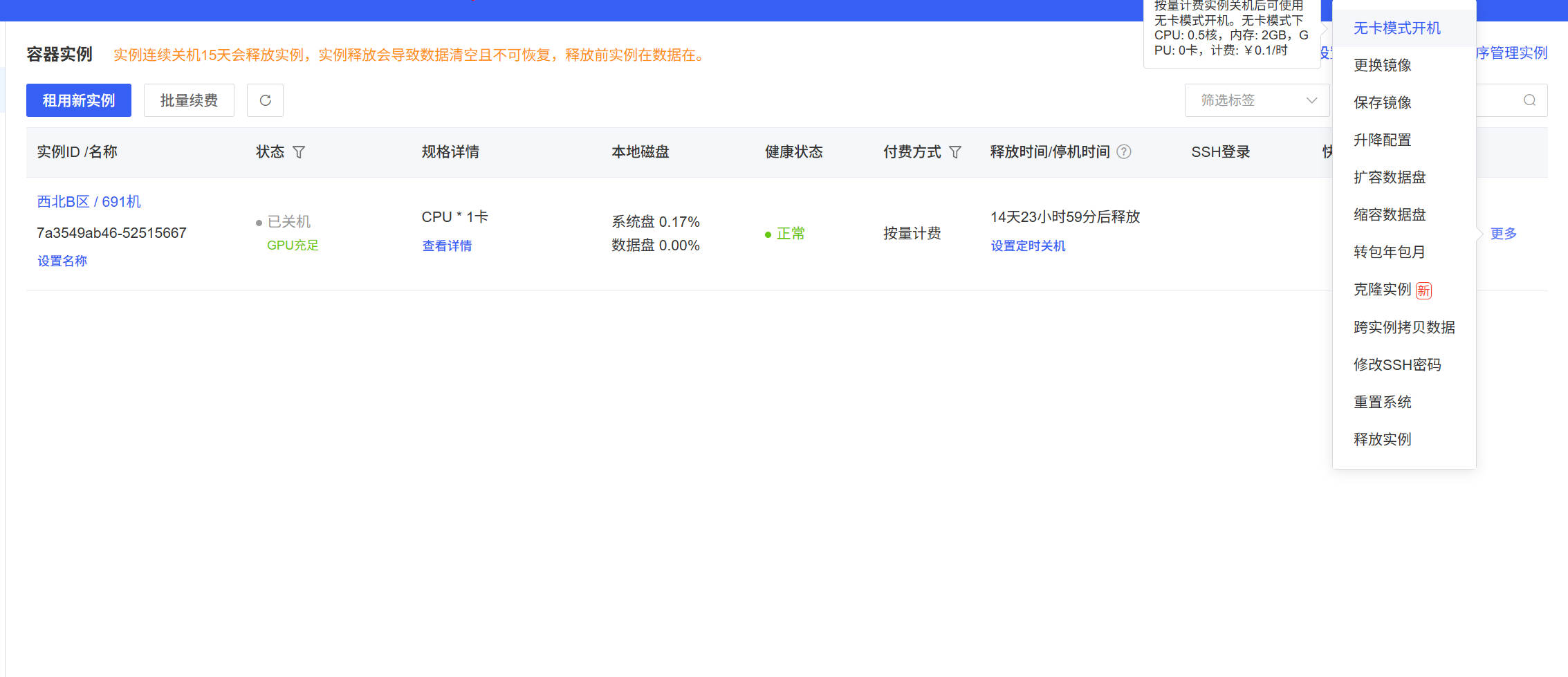Click the SSH登录 column header
The height and width of the screenshot is (677, 1568).
click(x=1221, y=152)
